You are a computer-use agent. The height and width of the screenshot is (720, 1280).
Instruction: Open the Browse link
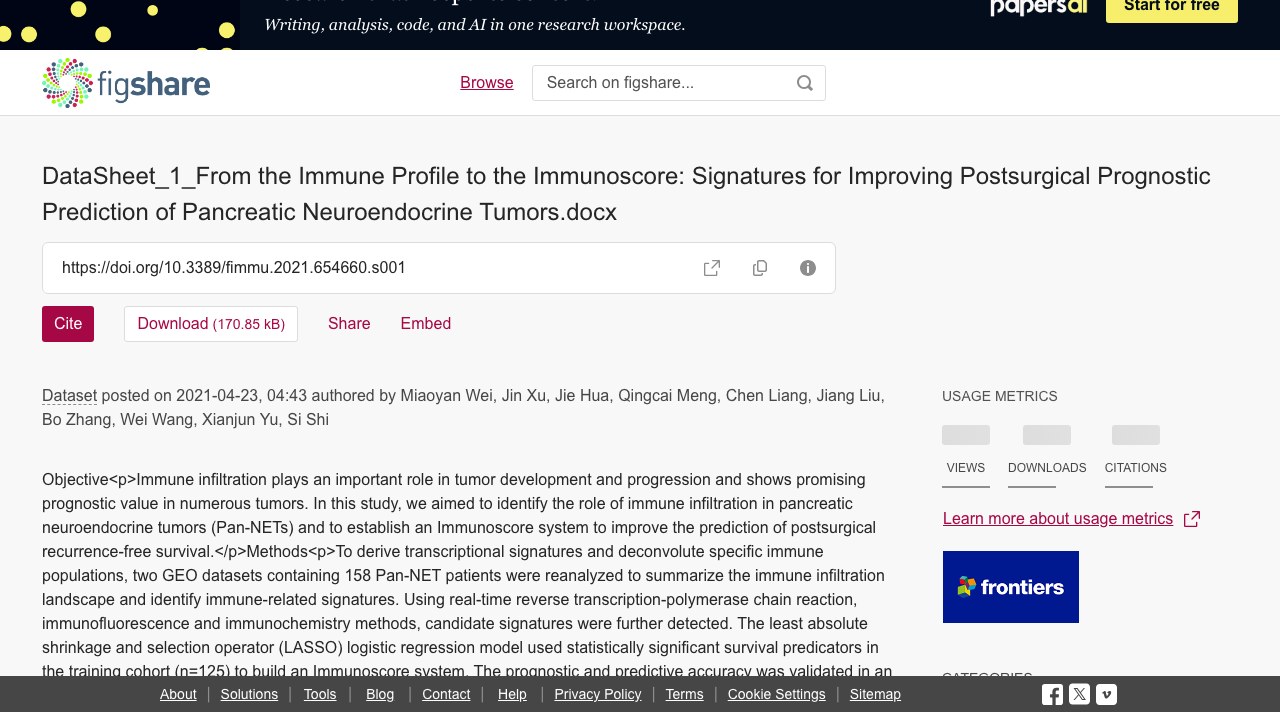pos(487,83)
